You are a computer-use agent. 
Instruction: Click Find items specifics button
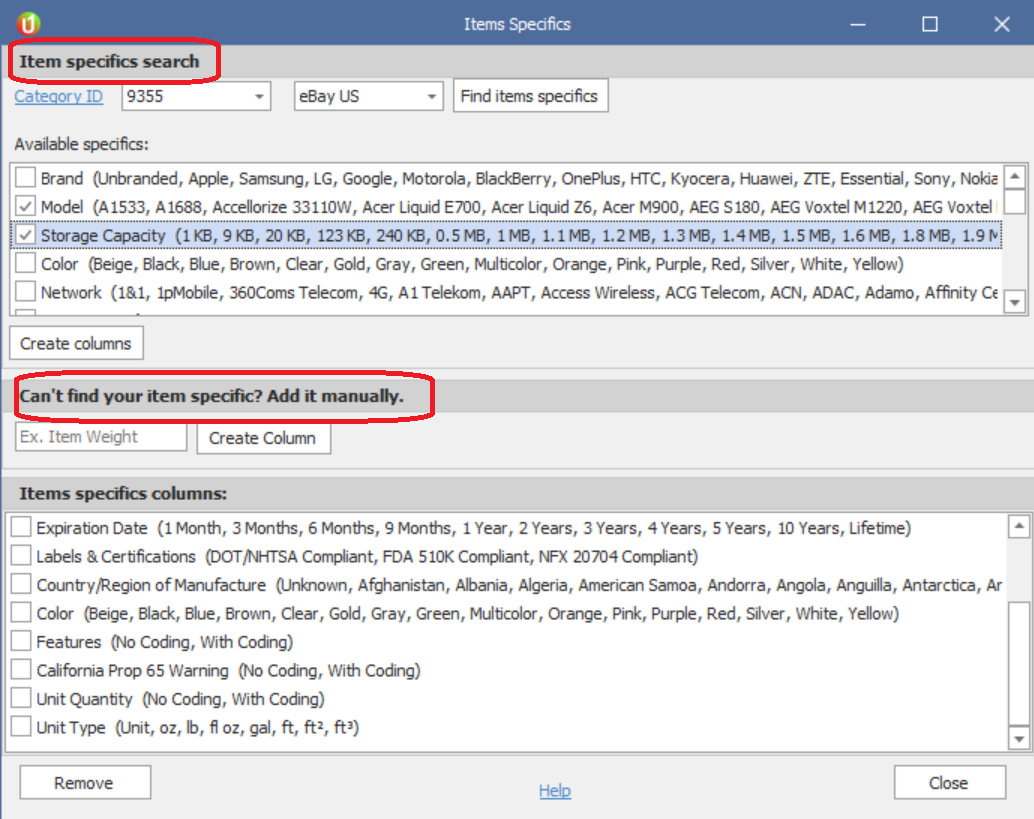pyautogui.click(x=530, y=96)
